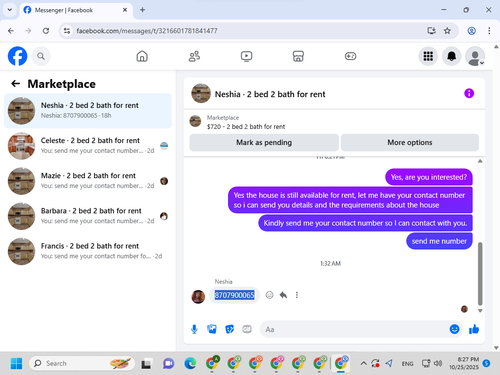Open conversation info purple i icon
The image size is (500, 375).
469,93
